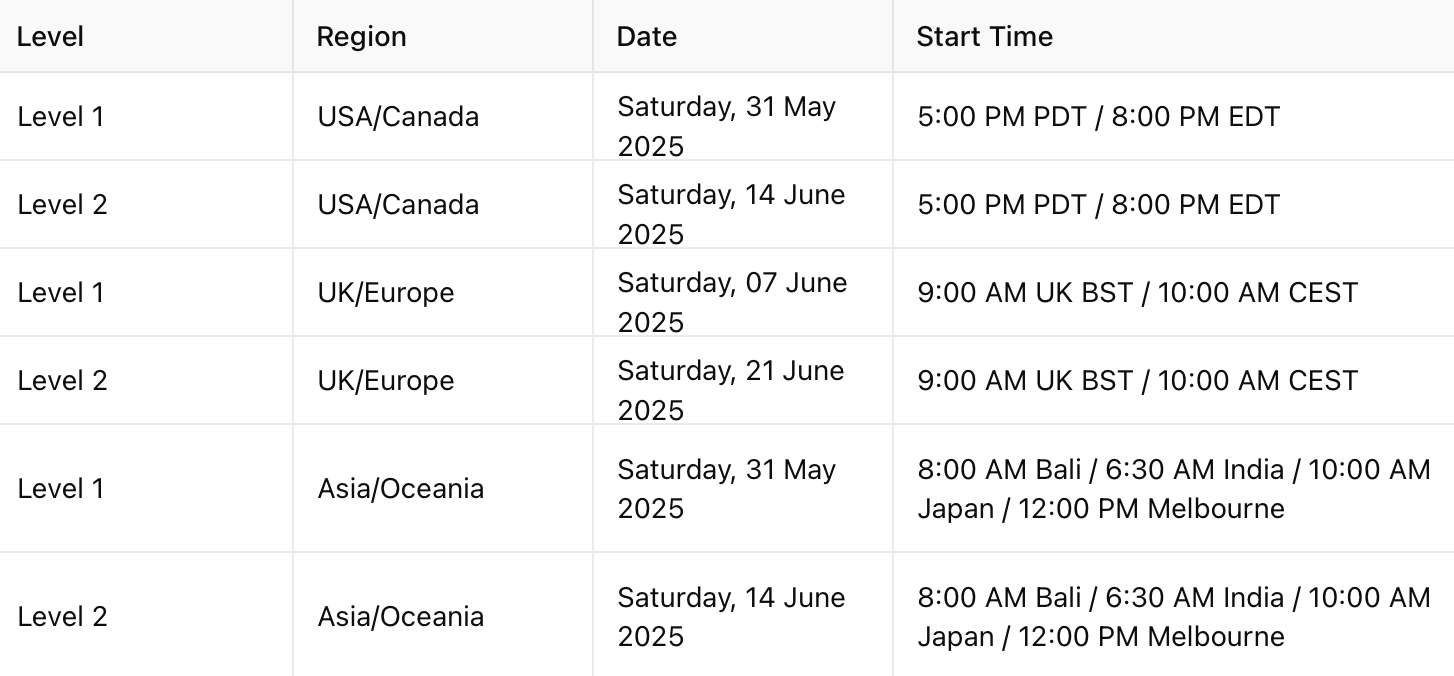Viewport: 1454px width, 676px height.
Task: Click UK/Europe region for Level 1 row
Action: (x=386, y=293)
